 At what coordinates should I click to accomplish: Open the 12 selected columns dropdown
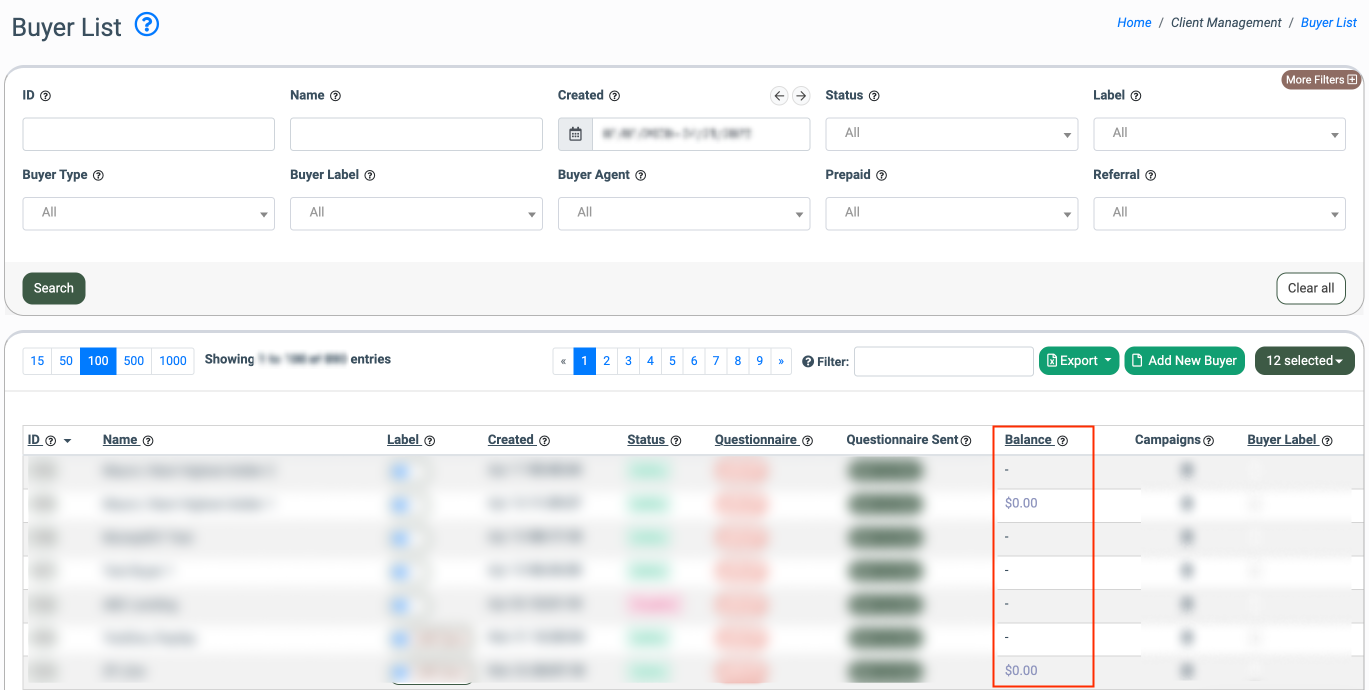click(1304, 361)
